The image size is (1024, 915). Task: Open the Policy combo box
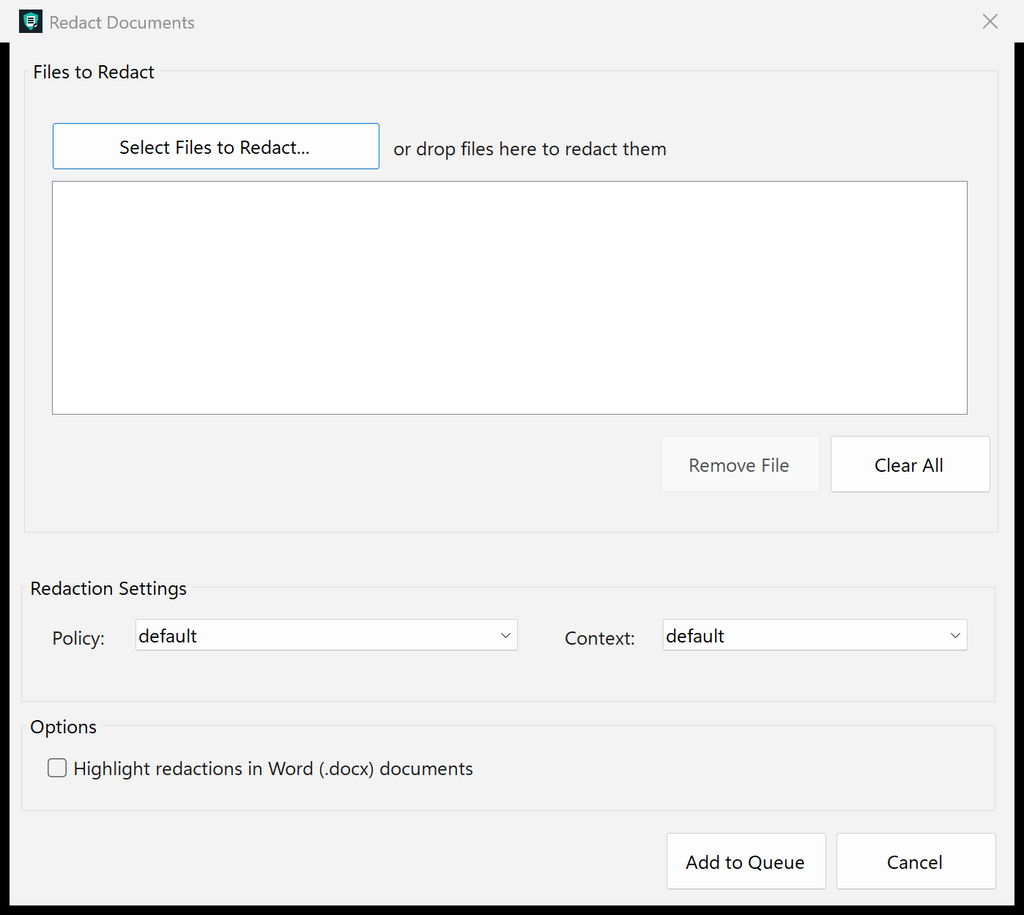[327, 635]
